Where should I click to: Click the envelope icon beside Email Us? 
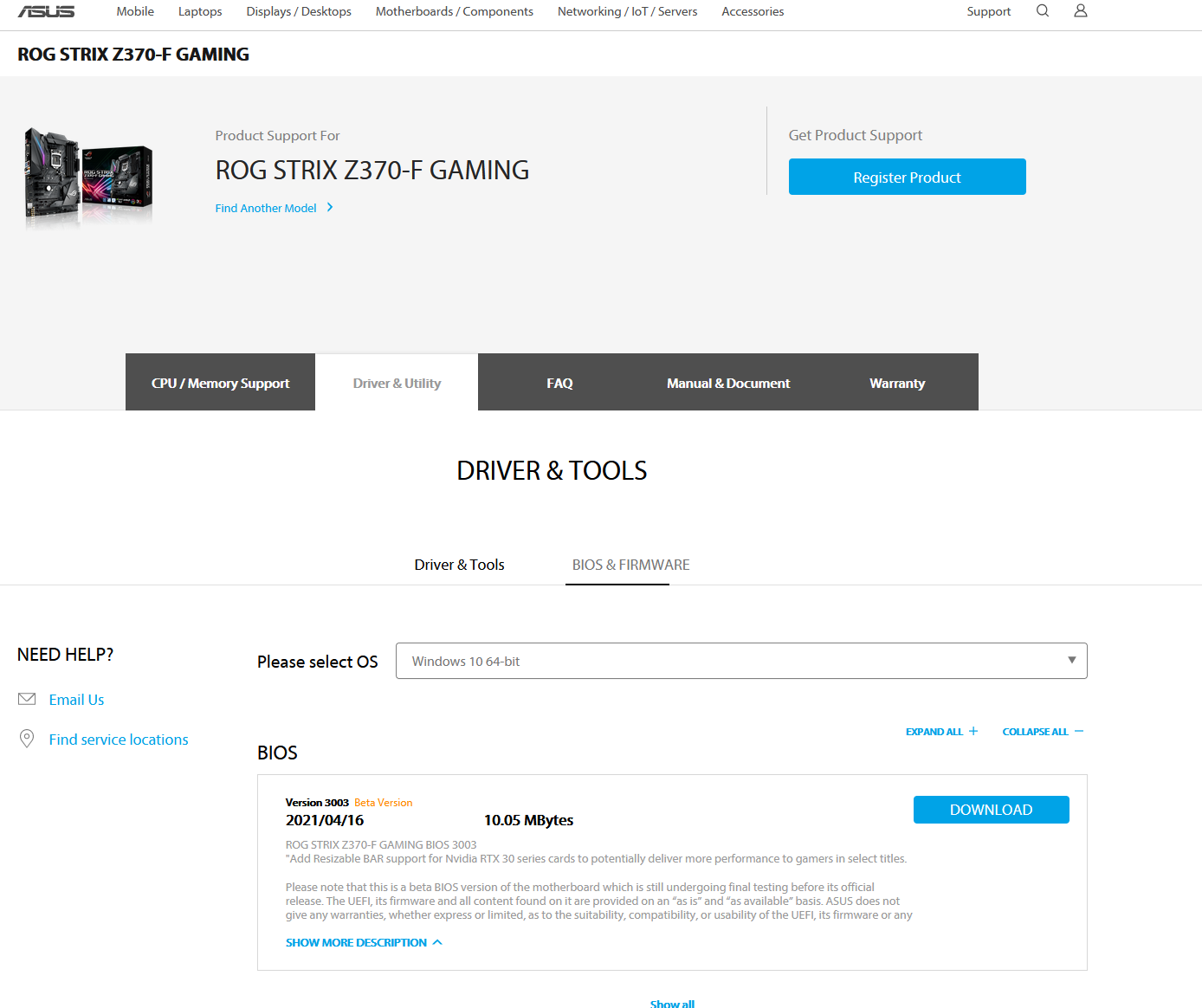(x=27, y=699)
